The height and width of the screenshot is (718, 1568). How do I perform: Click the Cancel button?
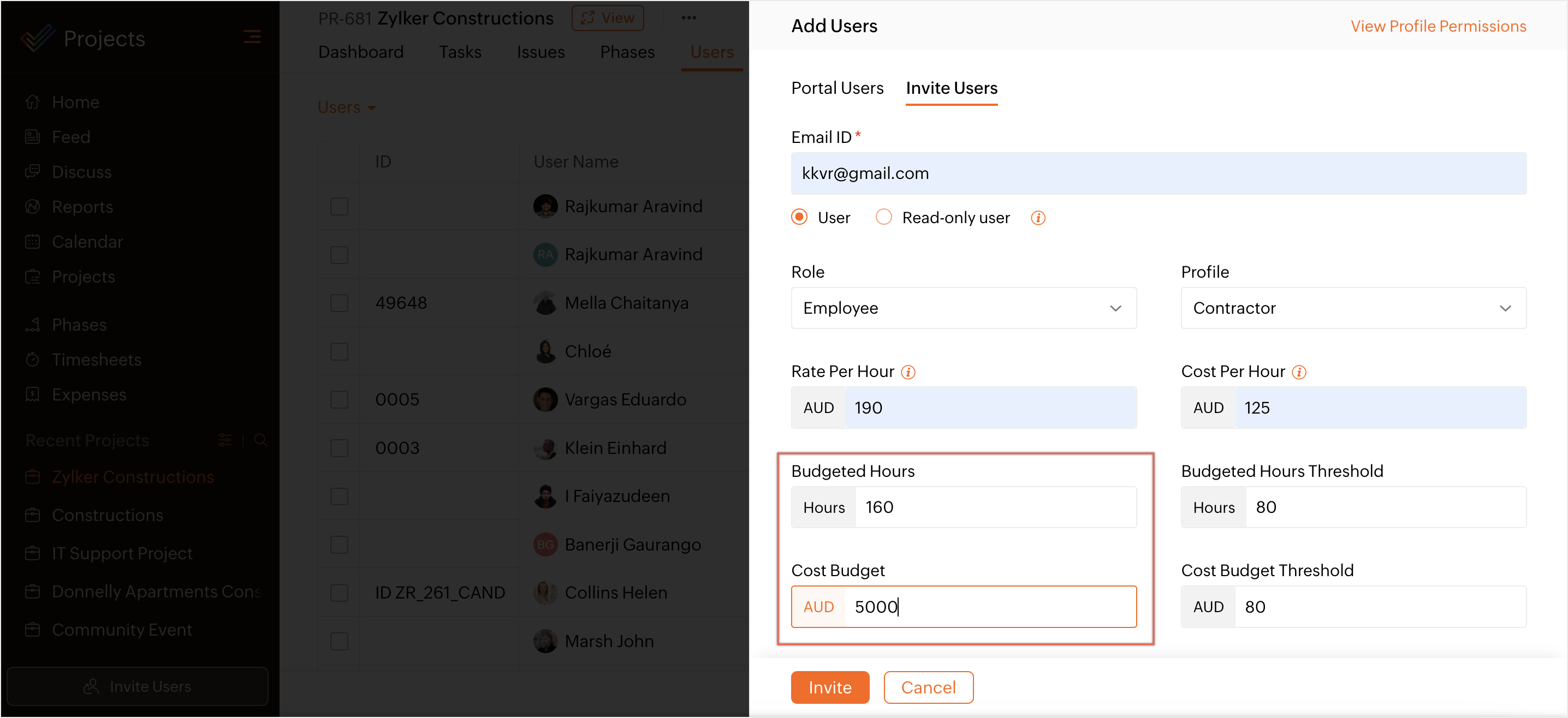coord(928,687)
